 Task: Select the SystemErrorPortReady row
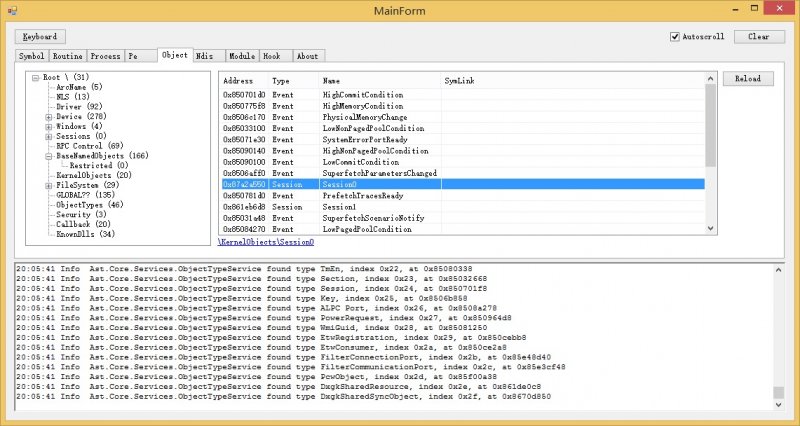(x=462, y=140)
